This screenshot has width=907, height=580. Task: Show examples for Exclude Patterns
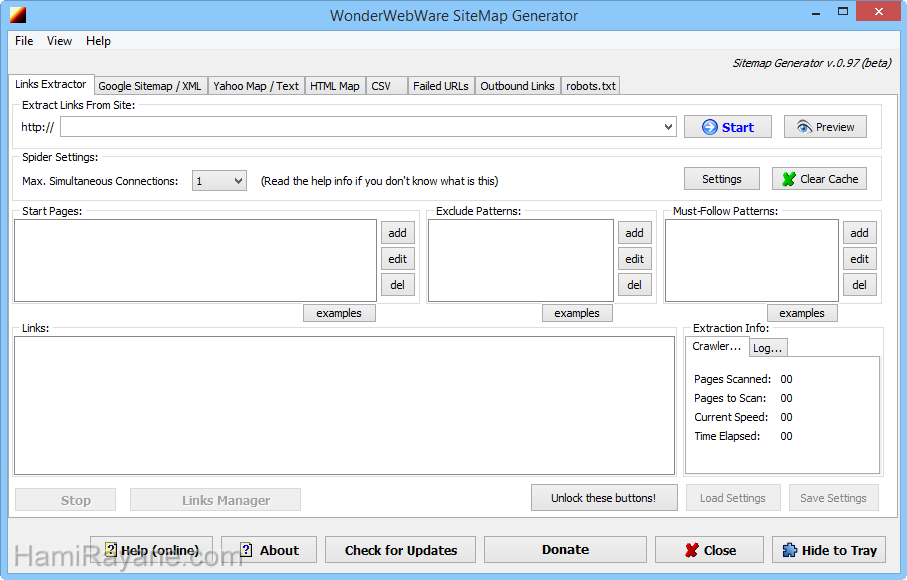(577, 313)
